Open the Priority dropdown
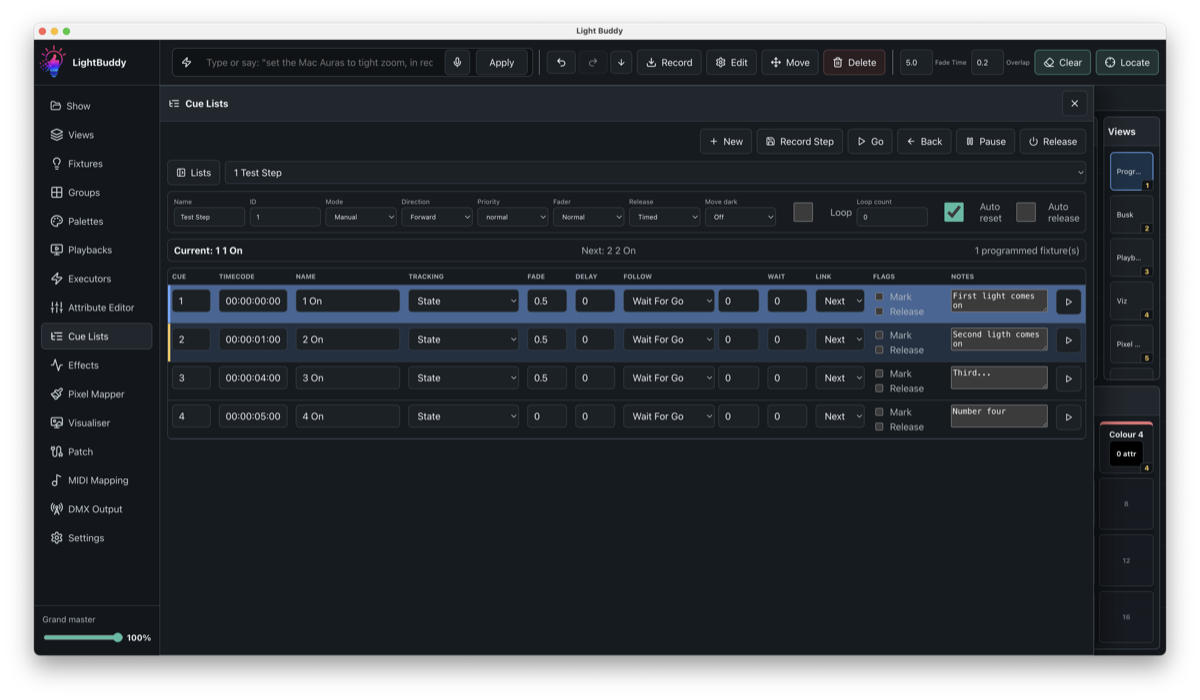This screenshot has height=700, width=1200. (x=512, y=217)
